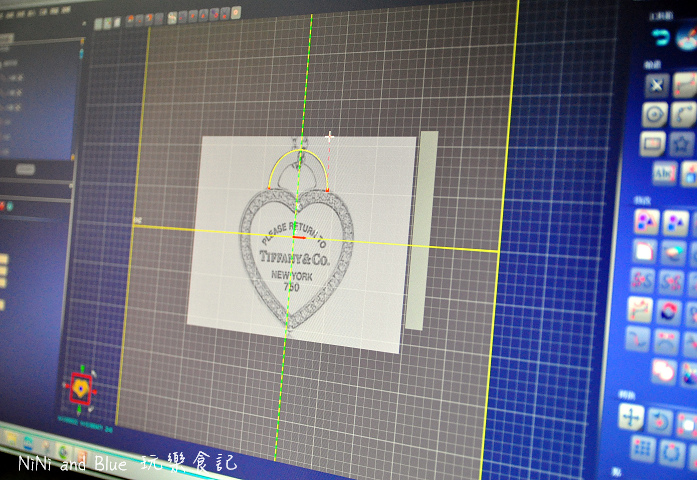Click the capsule-shaped pill icon

point(674,252)
